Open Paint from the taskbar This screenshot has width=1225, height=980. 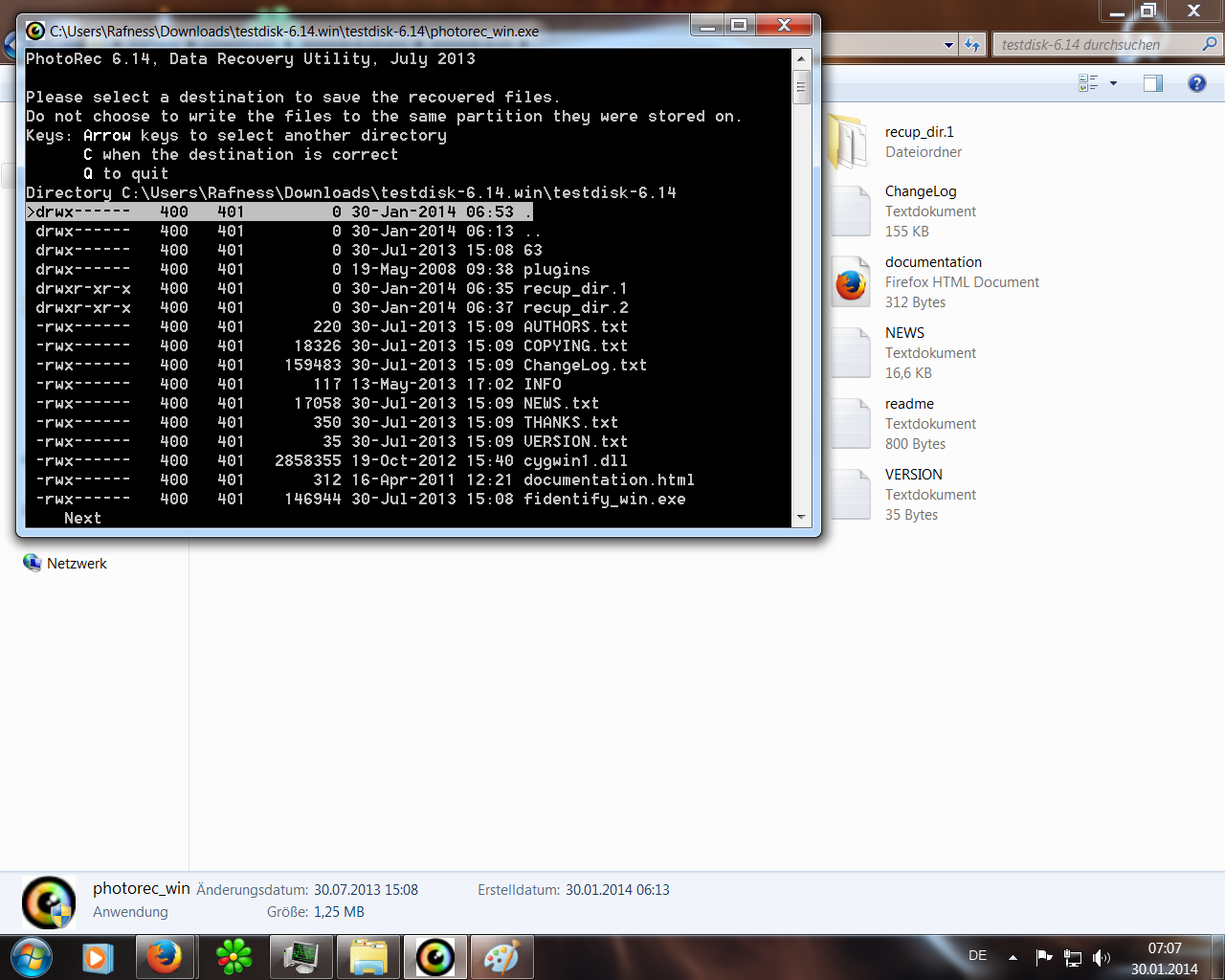[501, 957]
